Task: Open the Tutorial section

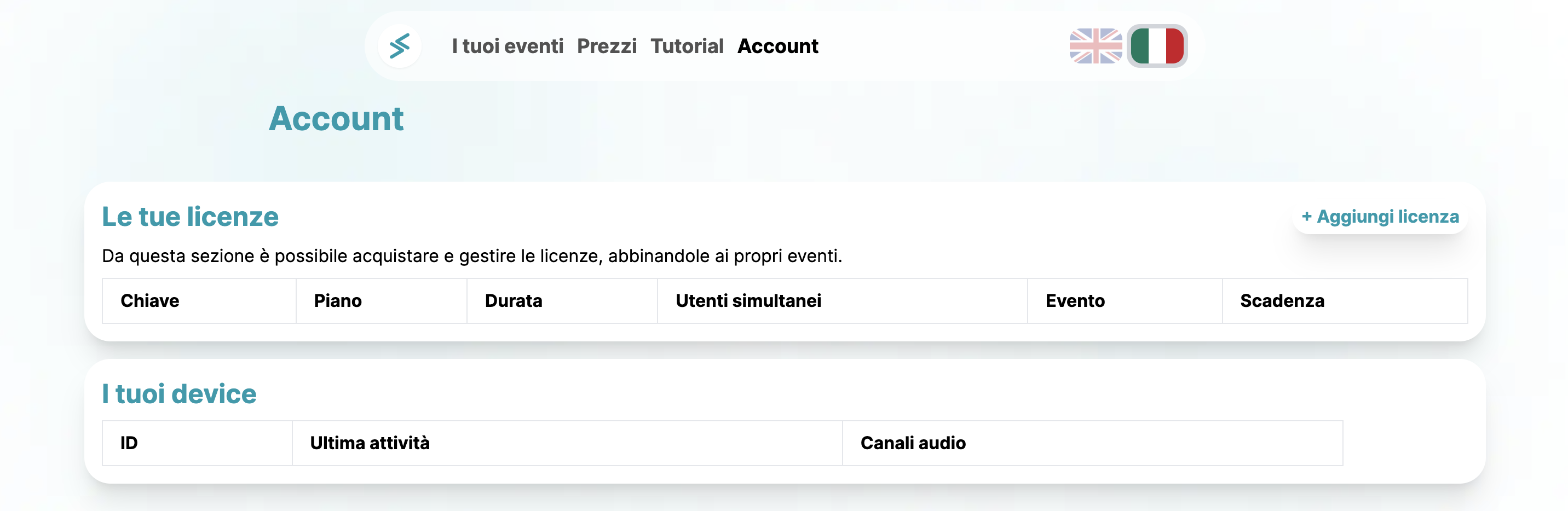Action: (687, 47)
